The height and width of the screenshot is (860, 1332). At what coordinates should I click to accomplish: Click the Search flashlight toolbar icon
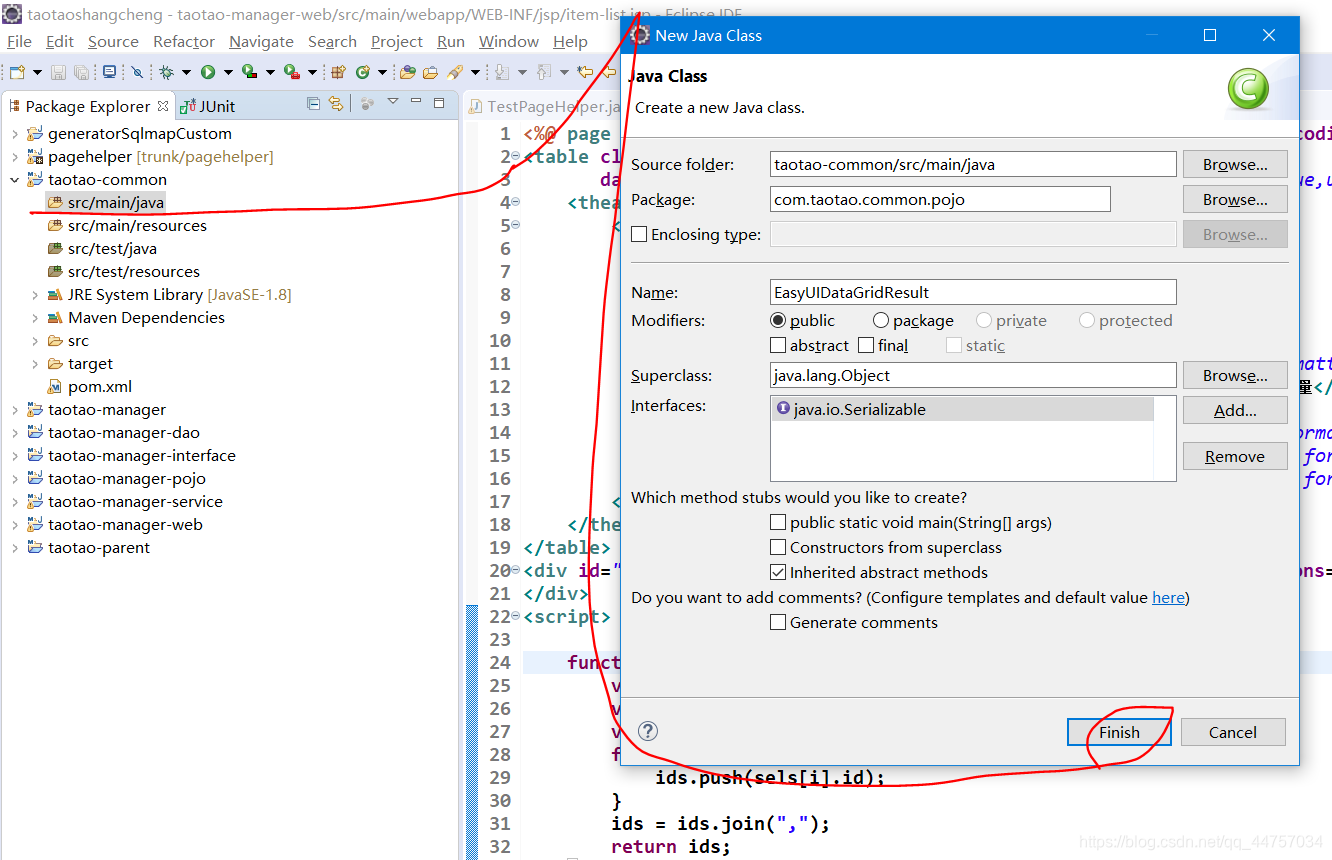[x=454, y=72]
